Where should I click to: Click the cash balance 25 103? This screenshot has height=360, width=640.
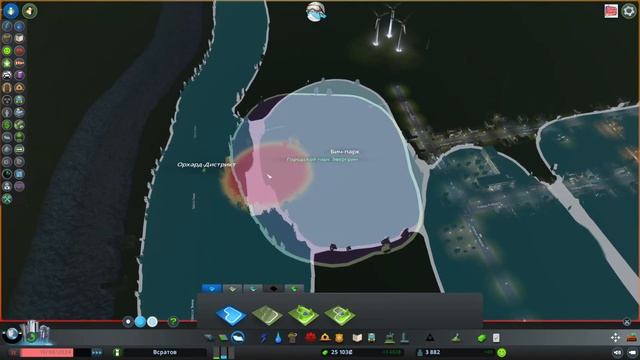[341, 352]
